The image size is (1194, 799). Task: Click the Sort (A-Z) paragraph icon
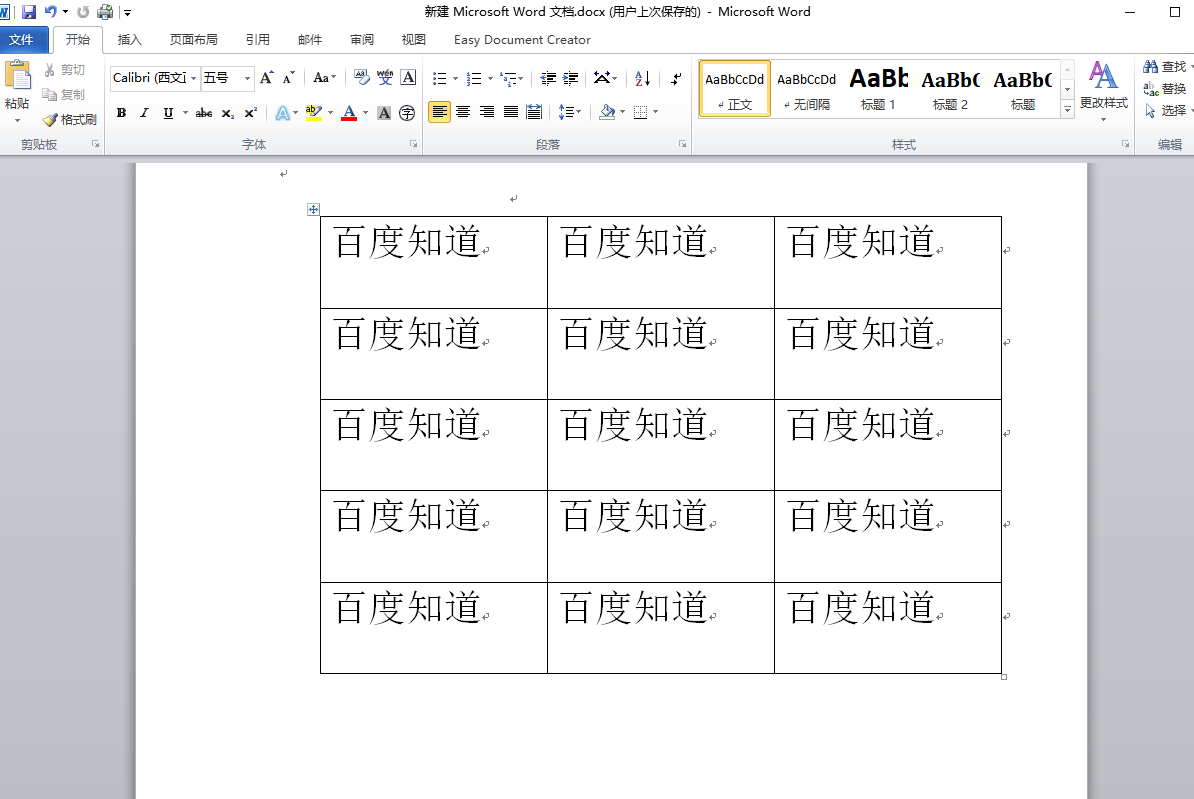point(643,78)
